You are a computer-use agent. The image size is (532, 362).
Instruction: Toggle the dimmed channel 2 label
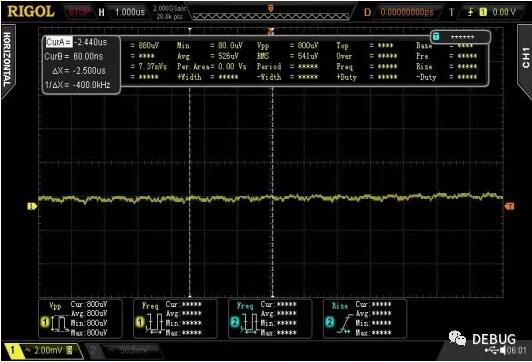tap(123, 350)
